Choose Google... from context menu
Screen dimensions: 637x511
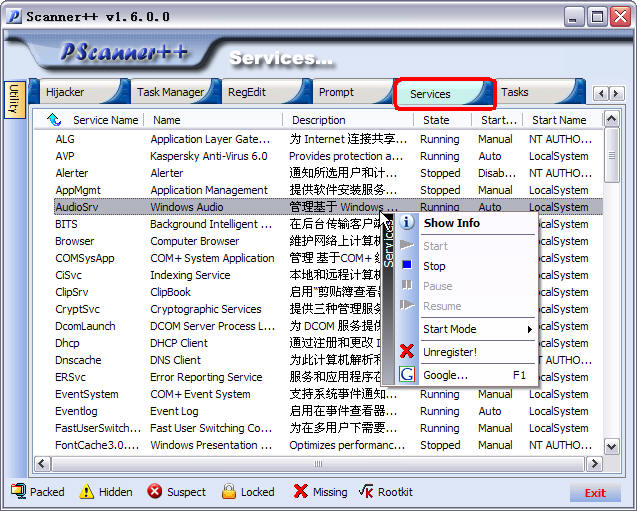(x=478, y=375)
